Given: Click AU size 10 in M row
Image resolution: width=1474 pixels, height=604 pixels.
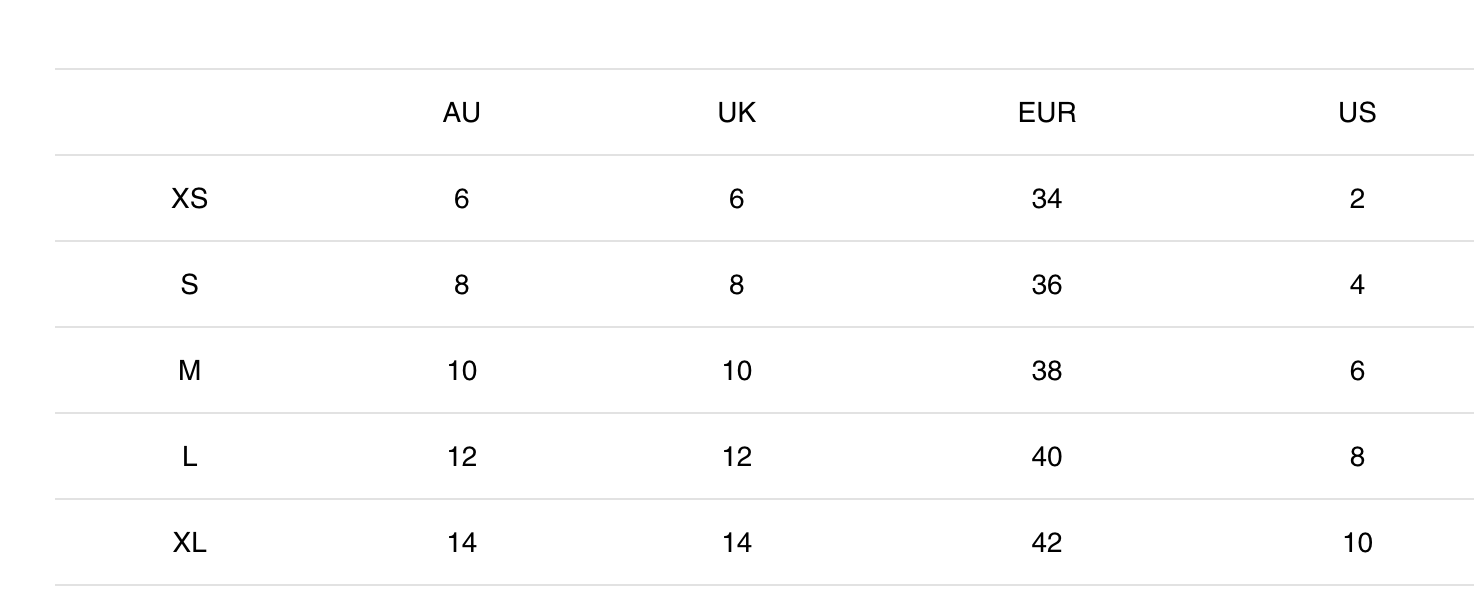Looking at the screenshot, I should pyautogui.click(x=461, y=371).
